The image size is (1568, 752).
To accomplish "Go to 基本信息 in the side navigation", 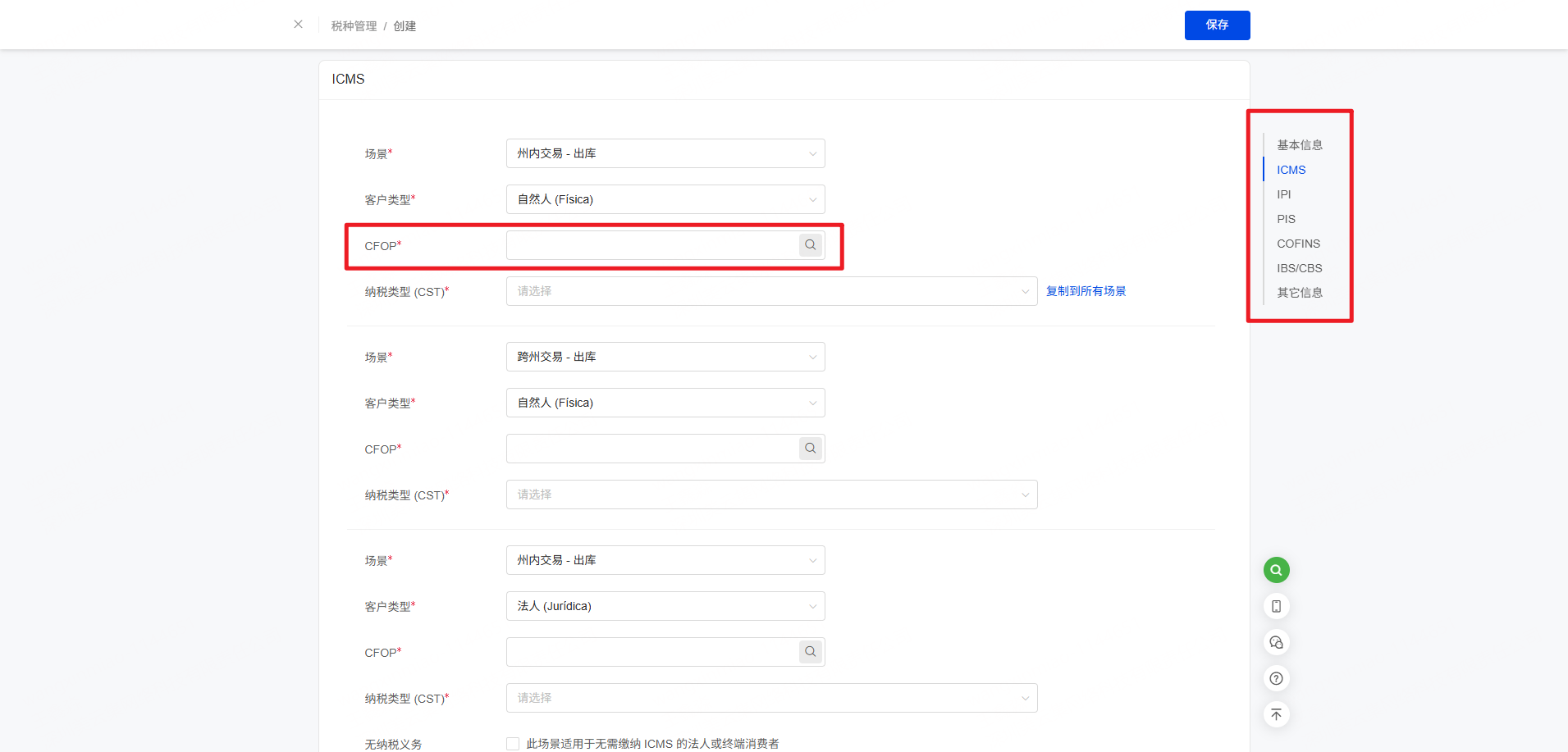I will click(x=1299, y=145).
